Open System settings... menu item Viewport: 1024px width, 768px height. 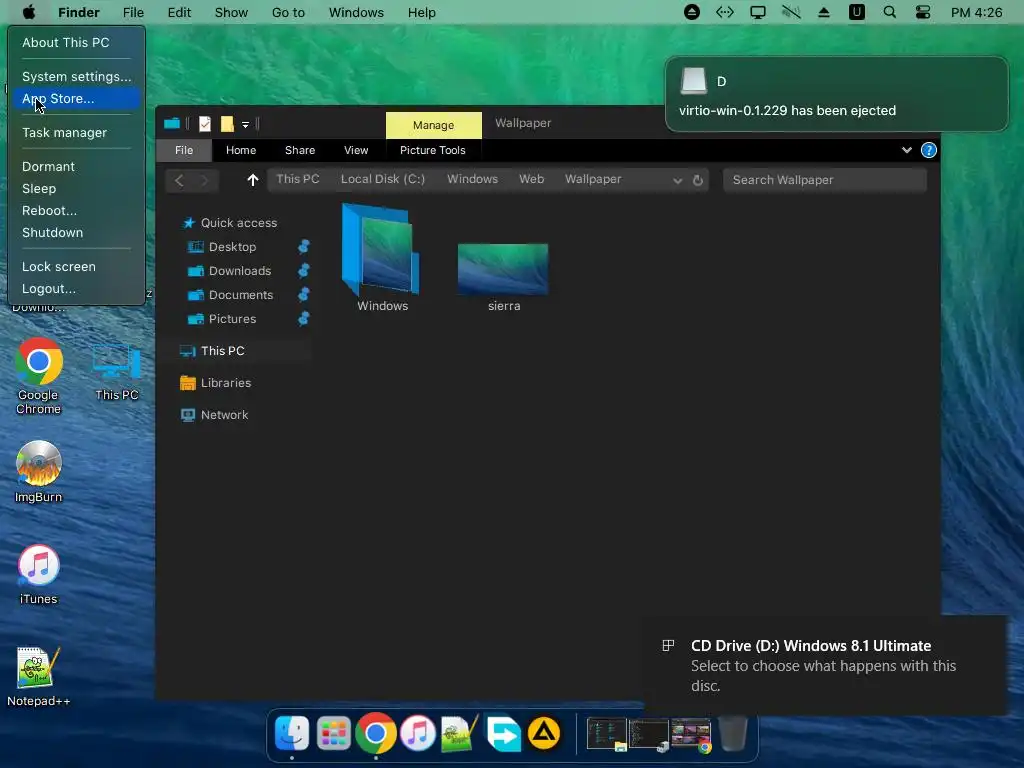pos(76,76)
